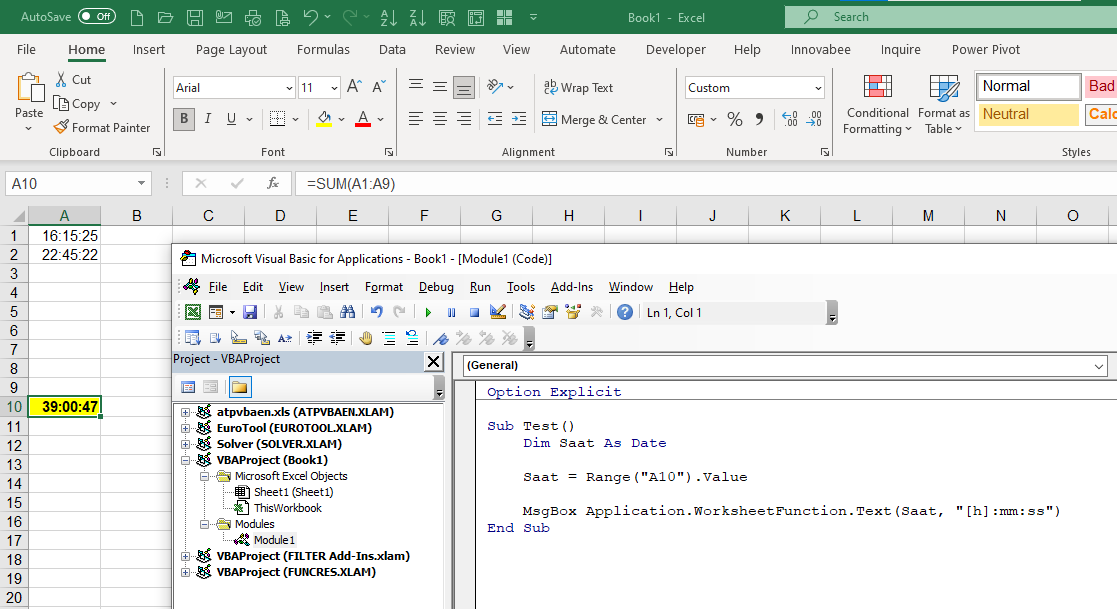Click the Increase Indent icon

[519, 119]
